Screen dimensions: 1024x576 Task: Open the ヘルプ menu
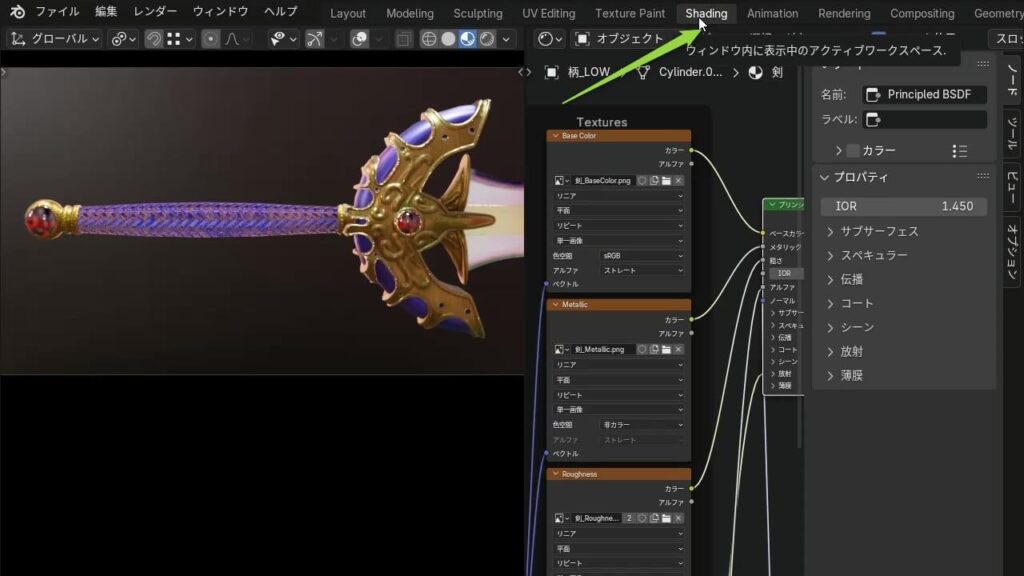click(x=281, y=12)
